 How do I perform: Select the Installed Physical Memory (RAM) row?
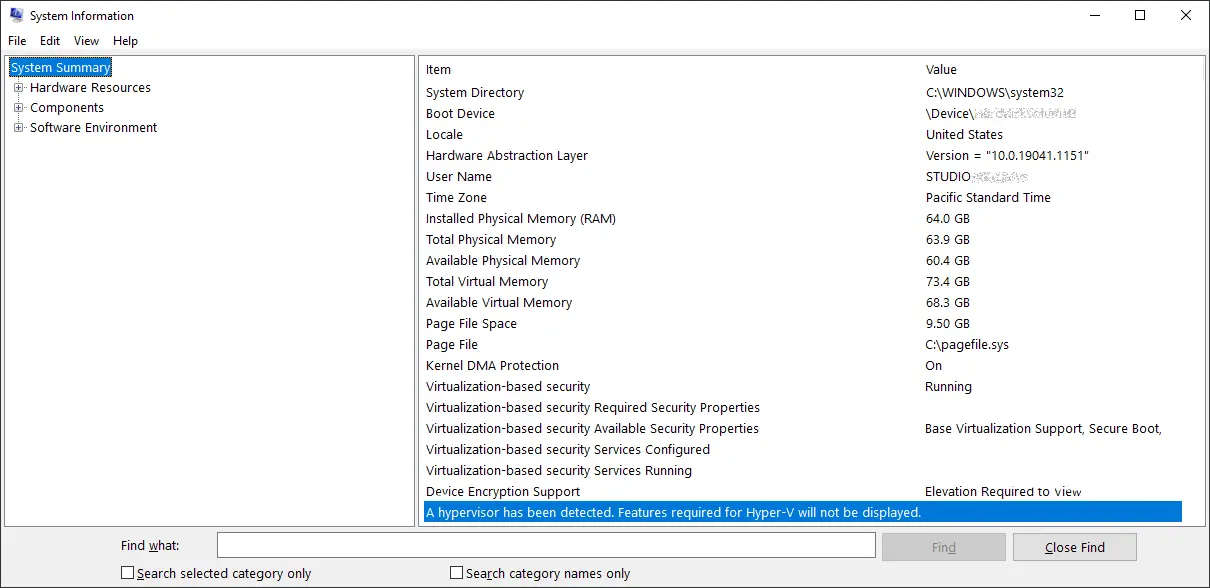801,219
